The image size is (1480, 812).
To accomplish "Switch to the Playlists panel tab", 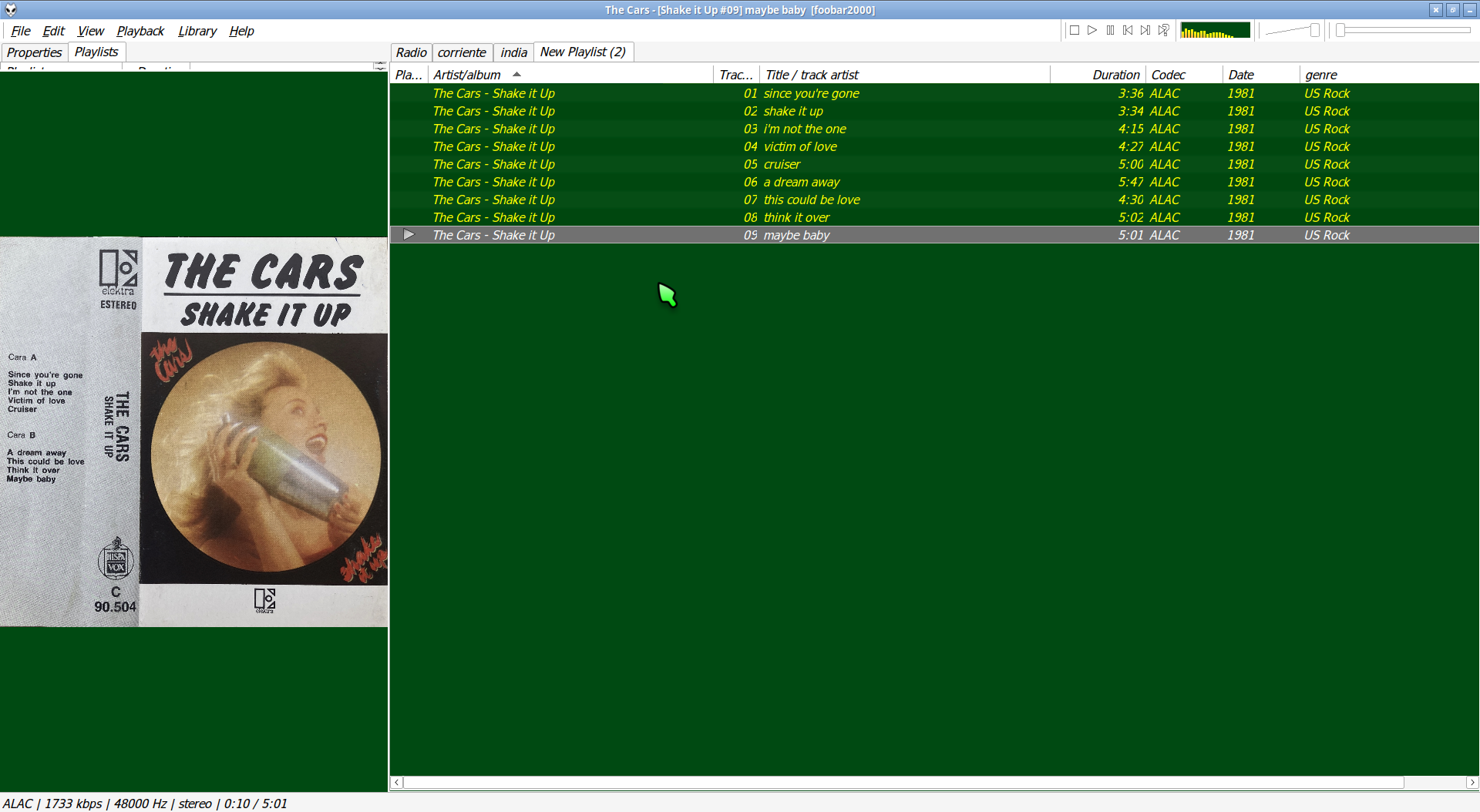I will (96, 52).
